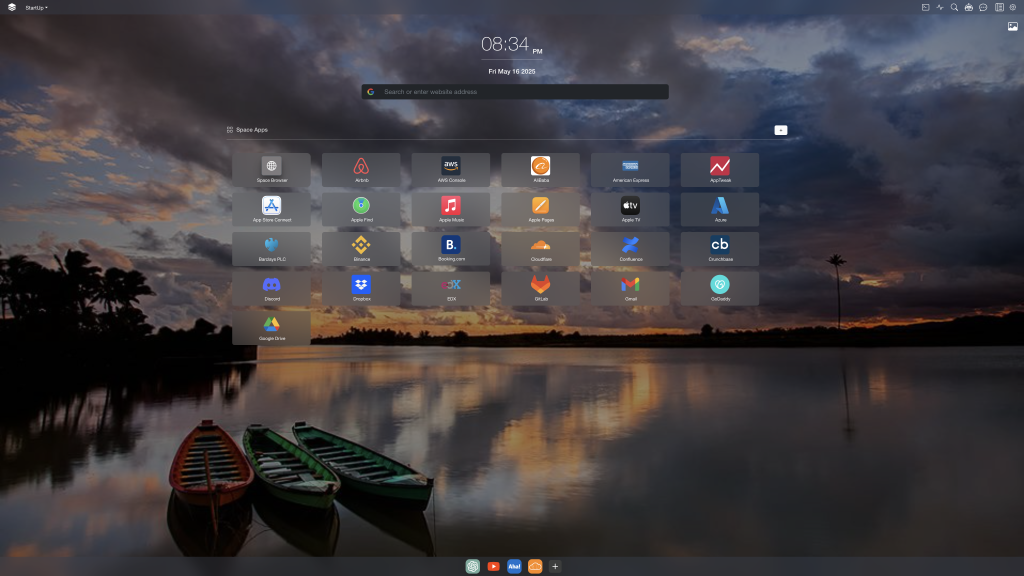
Task: Open ChatGPT from the bottom dock
Action: 473,566
